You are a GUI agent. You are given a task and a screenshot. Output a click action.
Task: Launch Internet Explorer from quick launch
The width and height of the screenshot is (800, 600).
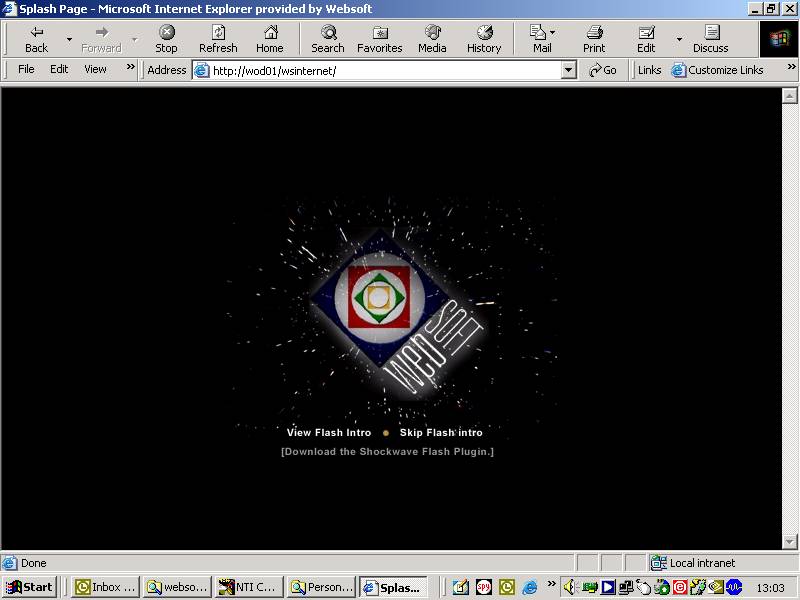pyautogui.click(x=530, y=587)
